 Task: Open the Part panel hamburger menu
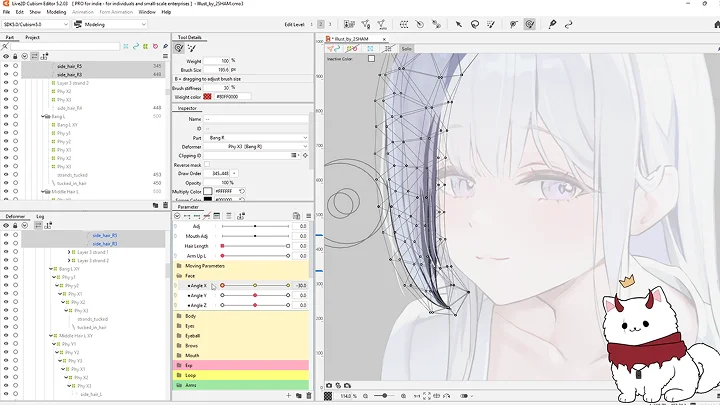[165, 56]
